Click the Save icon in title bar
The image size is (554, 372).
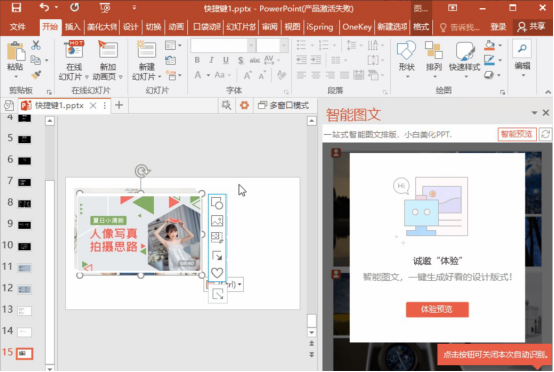click(x=16, y=7)
